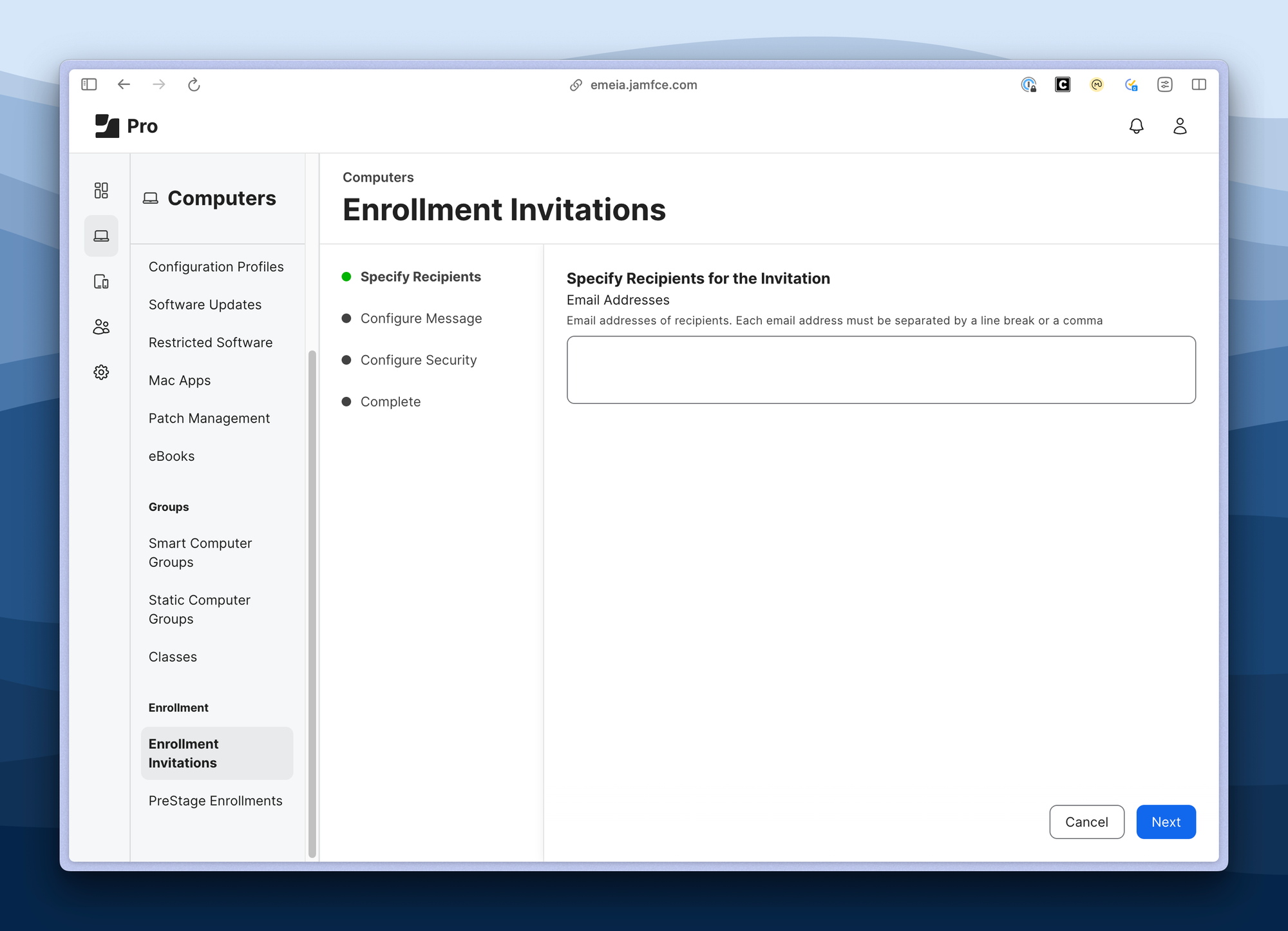Click the dark C extension icon
This screenshot has width=1288, height=931.
[1063, 84]
